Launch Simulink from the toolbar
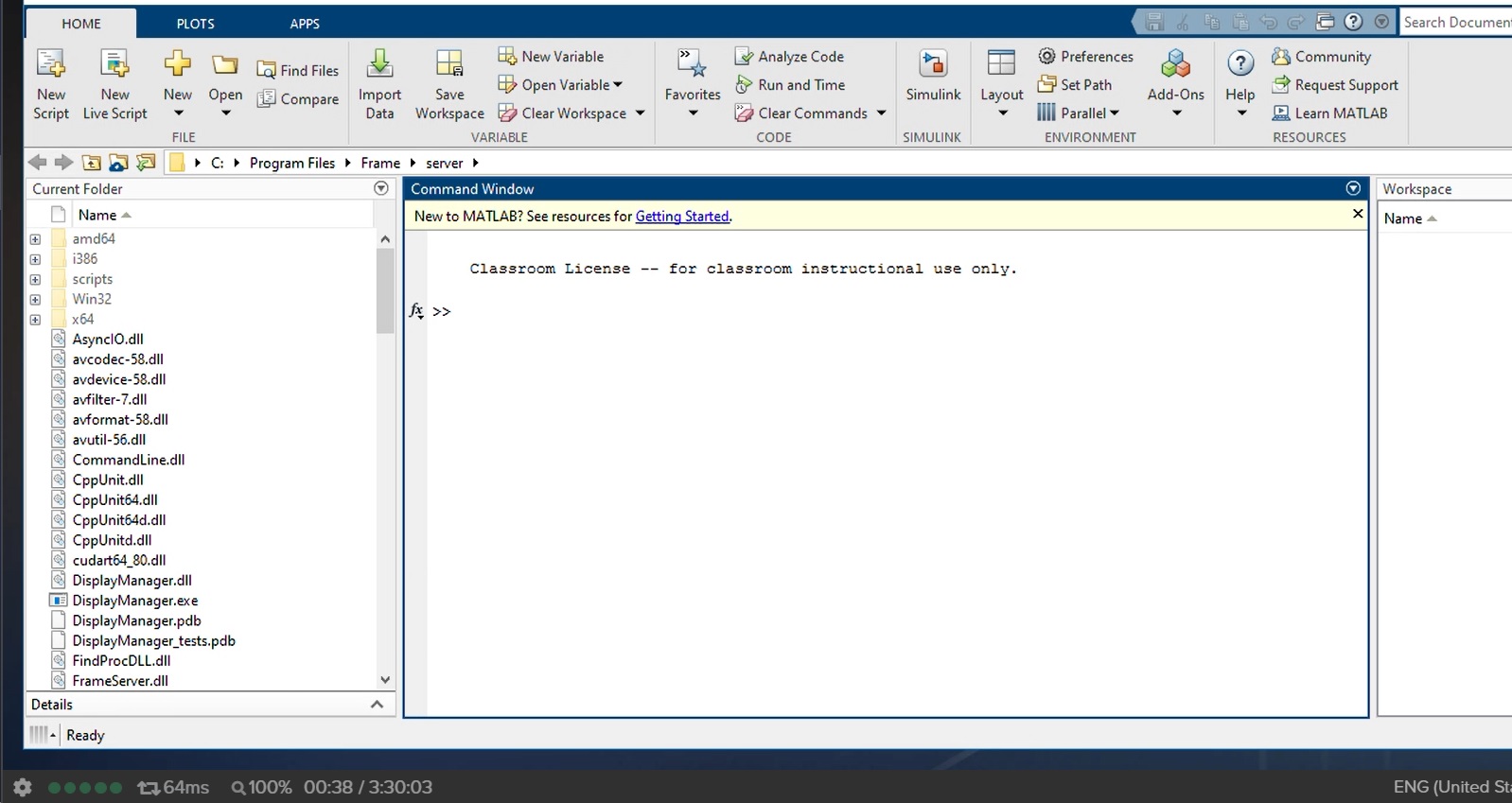 coord(933,65)
